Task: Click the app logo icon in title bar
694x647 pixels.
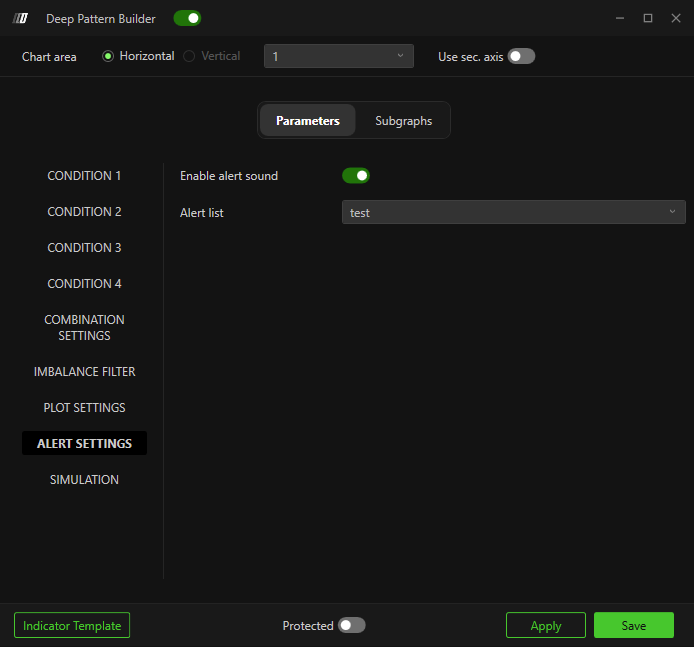Action: point(20,18)
